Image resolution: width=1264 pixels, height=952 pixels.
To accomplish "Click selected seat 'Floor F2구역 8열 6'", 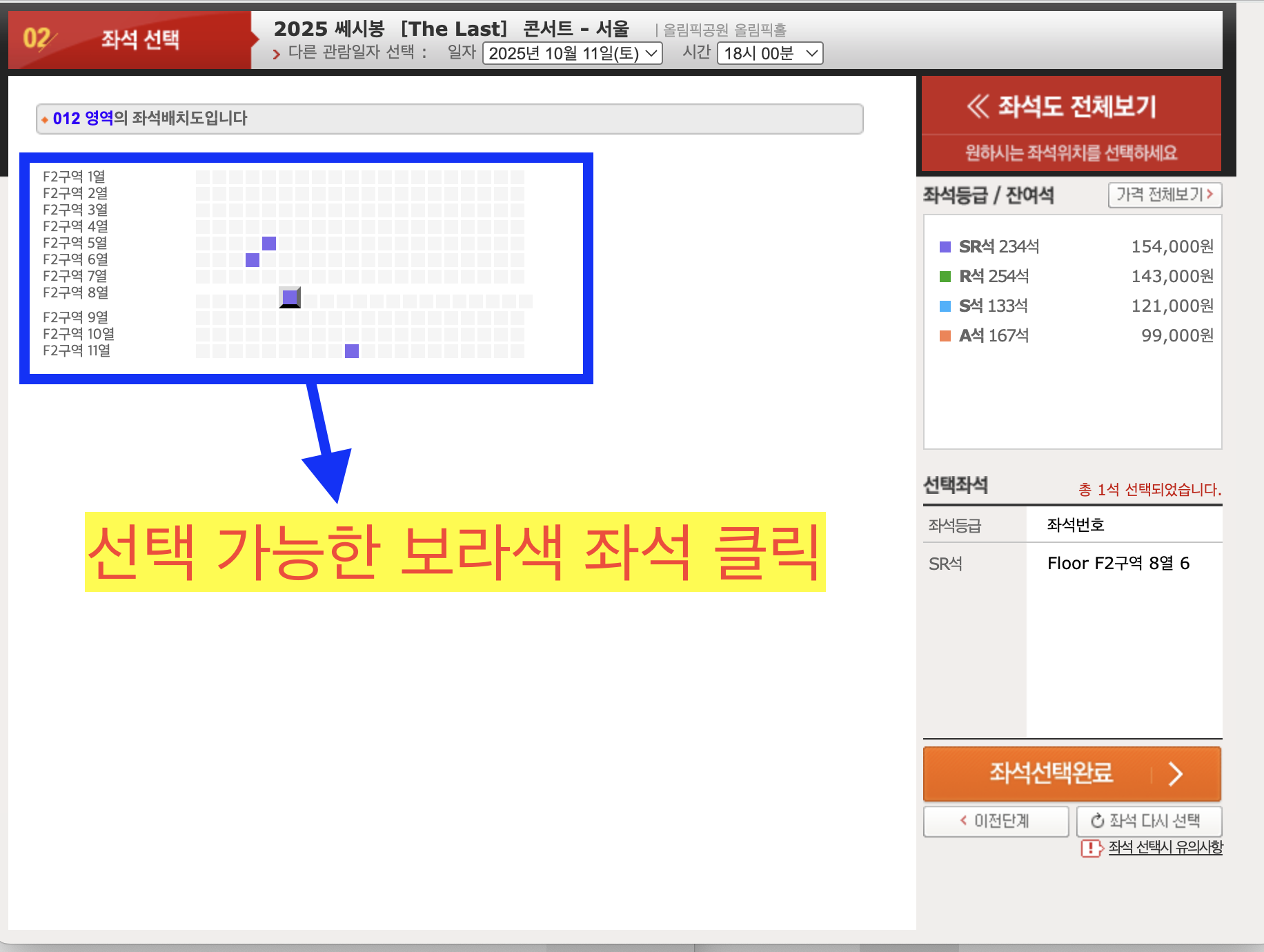I will coord(1118,563).
